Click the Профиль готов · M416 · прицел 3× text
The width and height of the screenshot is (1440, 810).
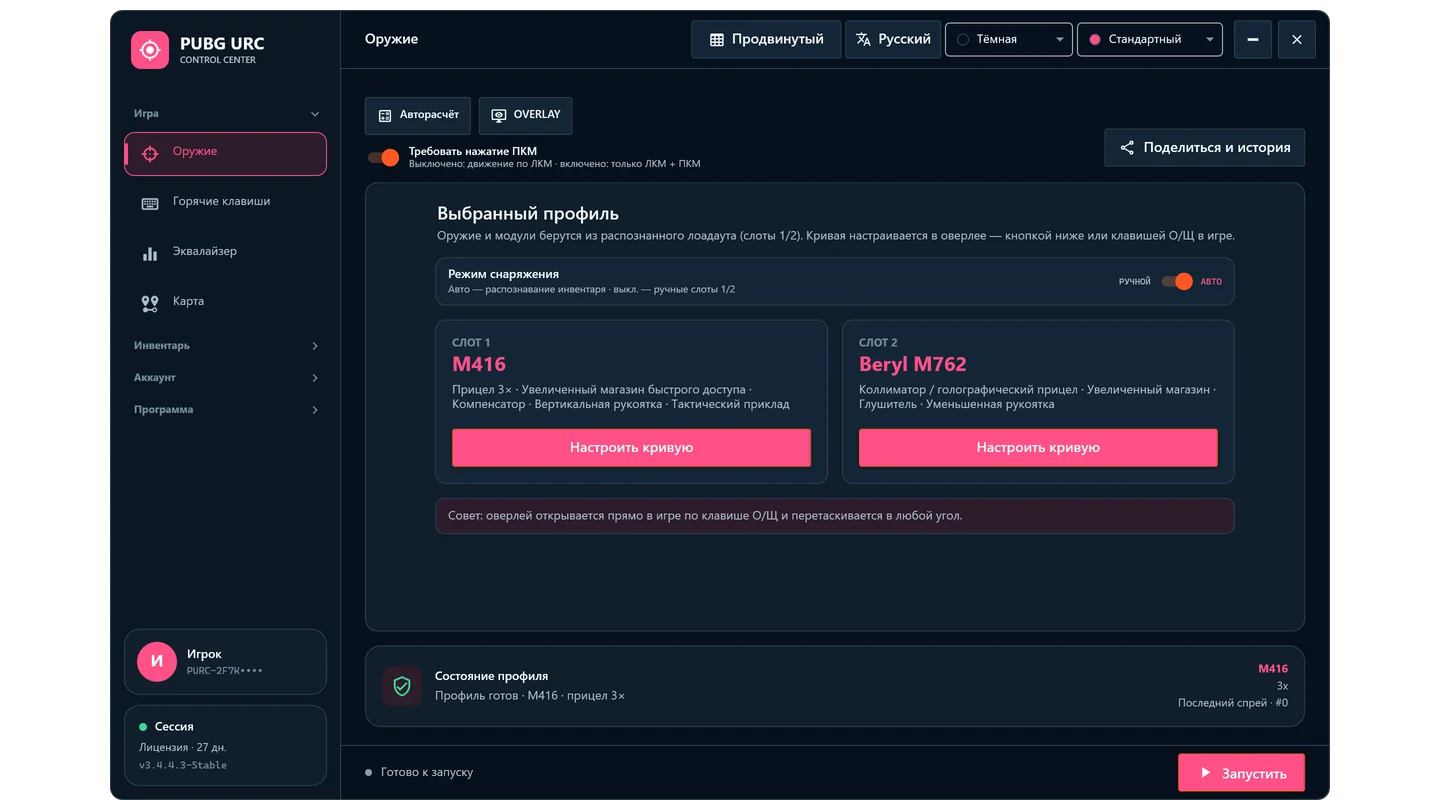coord(530,696)
